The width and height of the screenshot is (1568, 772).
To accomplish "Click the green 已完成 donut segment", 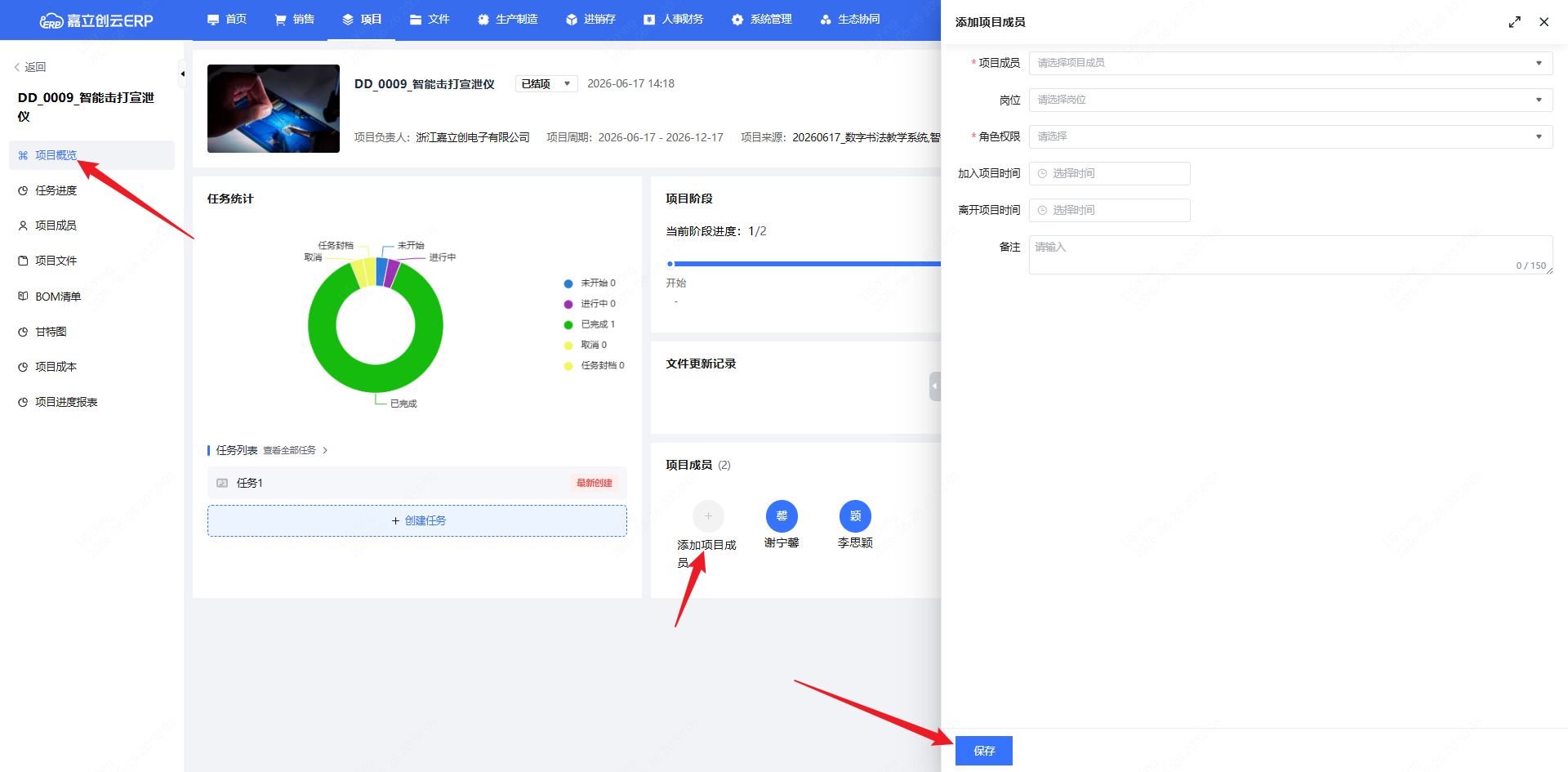I will pyautogui.click(x=376, y=379).
